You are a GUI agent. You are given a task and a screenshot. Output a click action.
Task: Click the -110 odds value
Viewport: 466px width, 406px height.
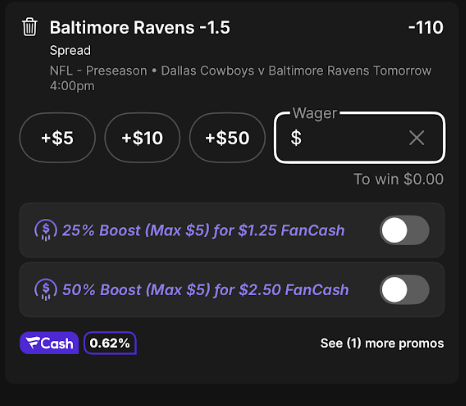[426, 27]
